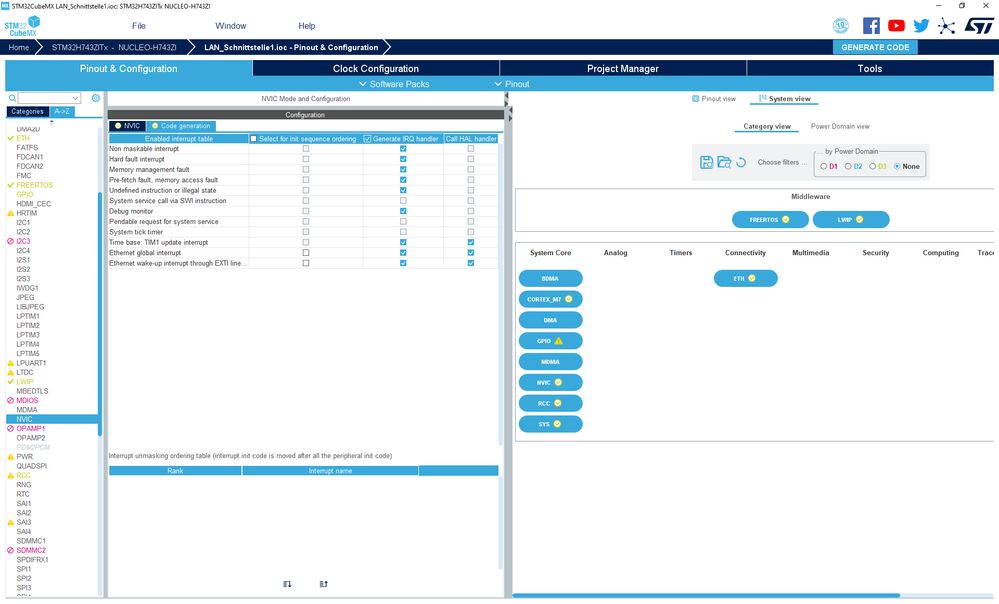Viewport: 999px width, 604px height.
Task: Open the NVIC system core chip
Action: click(x=550, y=382)
